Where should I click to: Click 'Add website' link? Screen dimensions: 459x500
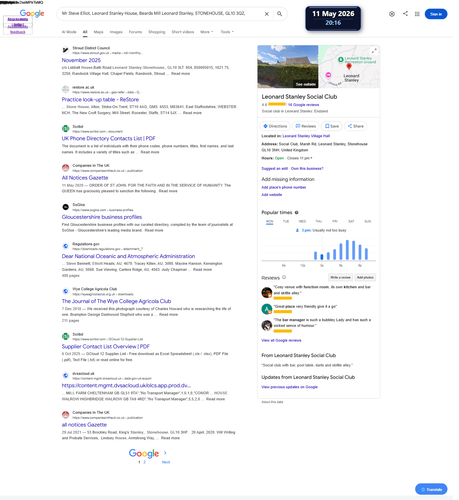272,195
